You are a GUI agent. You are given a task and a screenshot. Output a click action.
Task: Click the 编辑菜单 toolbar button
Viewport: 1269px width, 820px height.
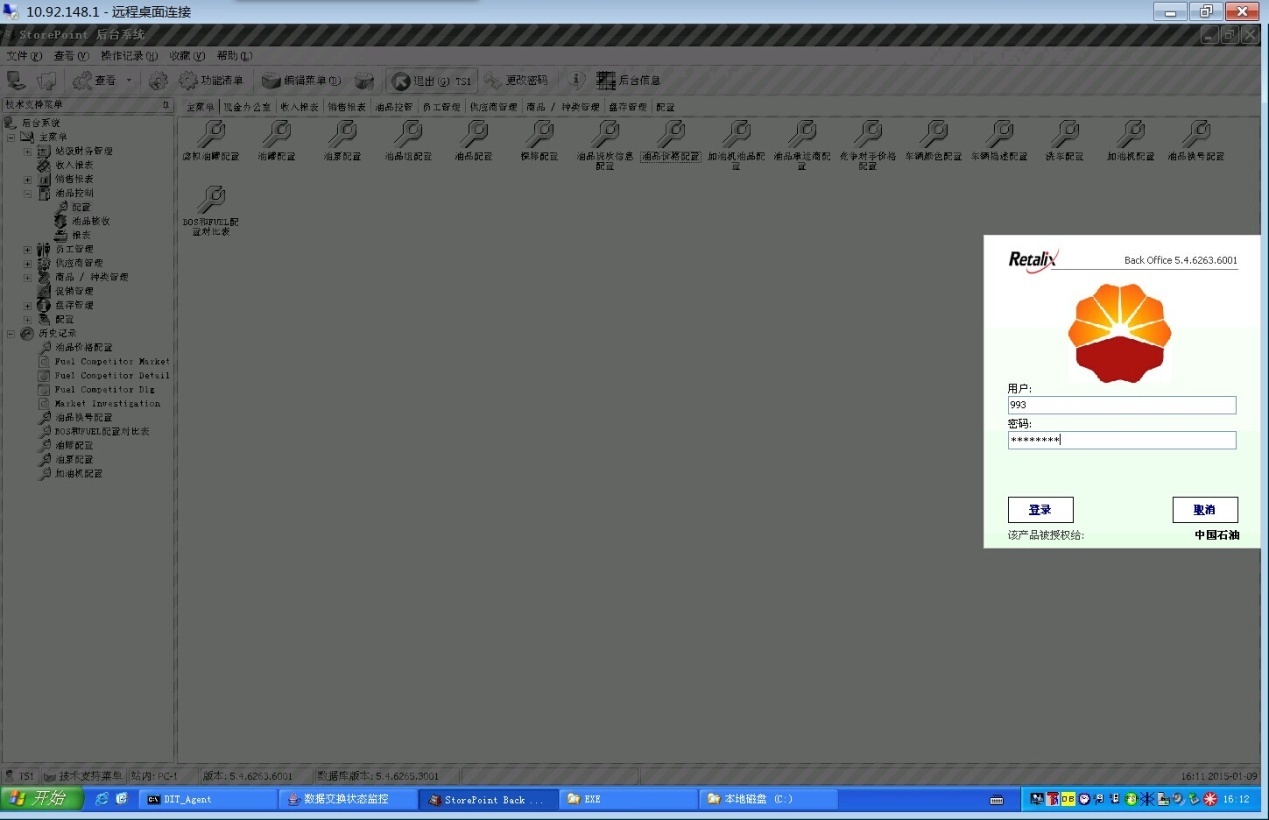[301, 80]
